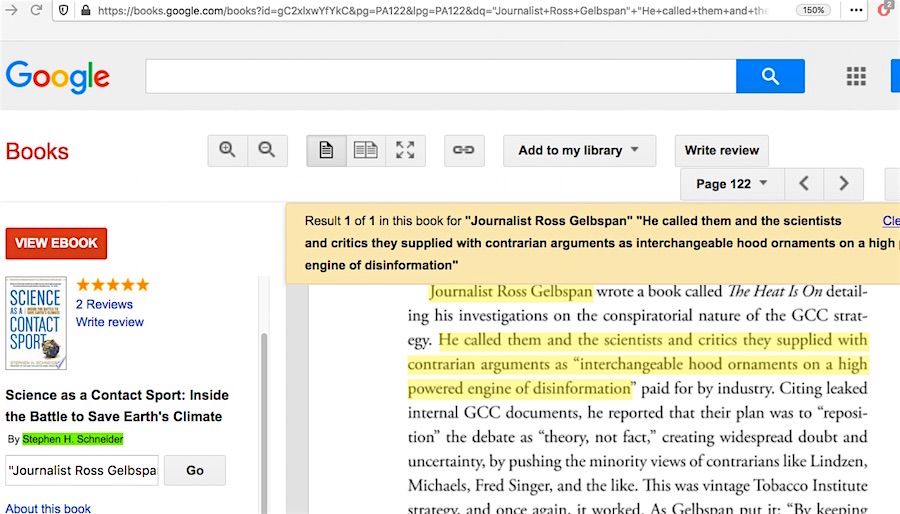Open the browser page actions menu
This screenshot has width=900, height=514.
856,10
